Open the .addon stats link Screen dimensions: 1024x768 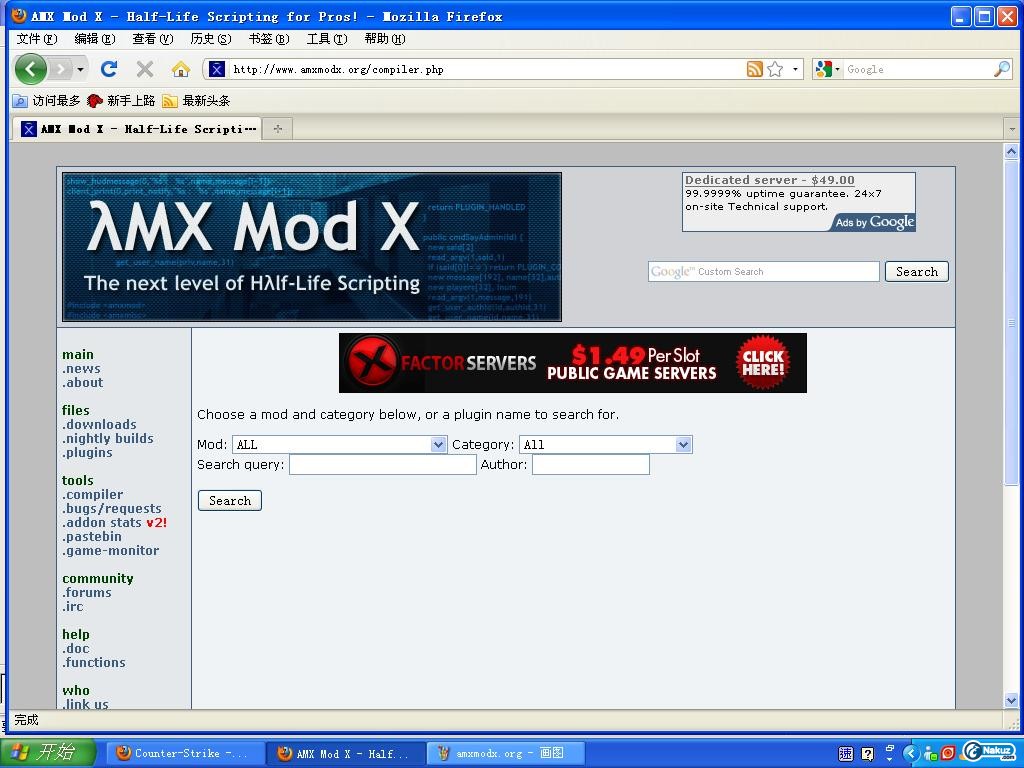pyautogui.click(x=102, y=522)
